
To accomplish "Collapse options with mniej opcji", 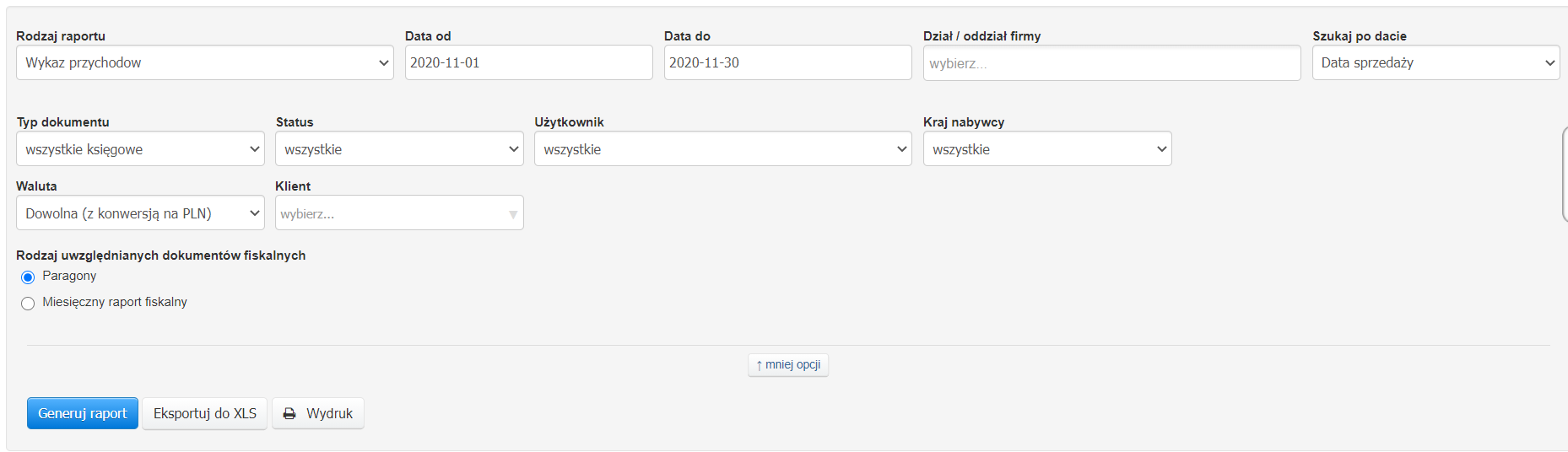I will (x=788, y=365).
